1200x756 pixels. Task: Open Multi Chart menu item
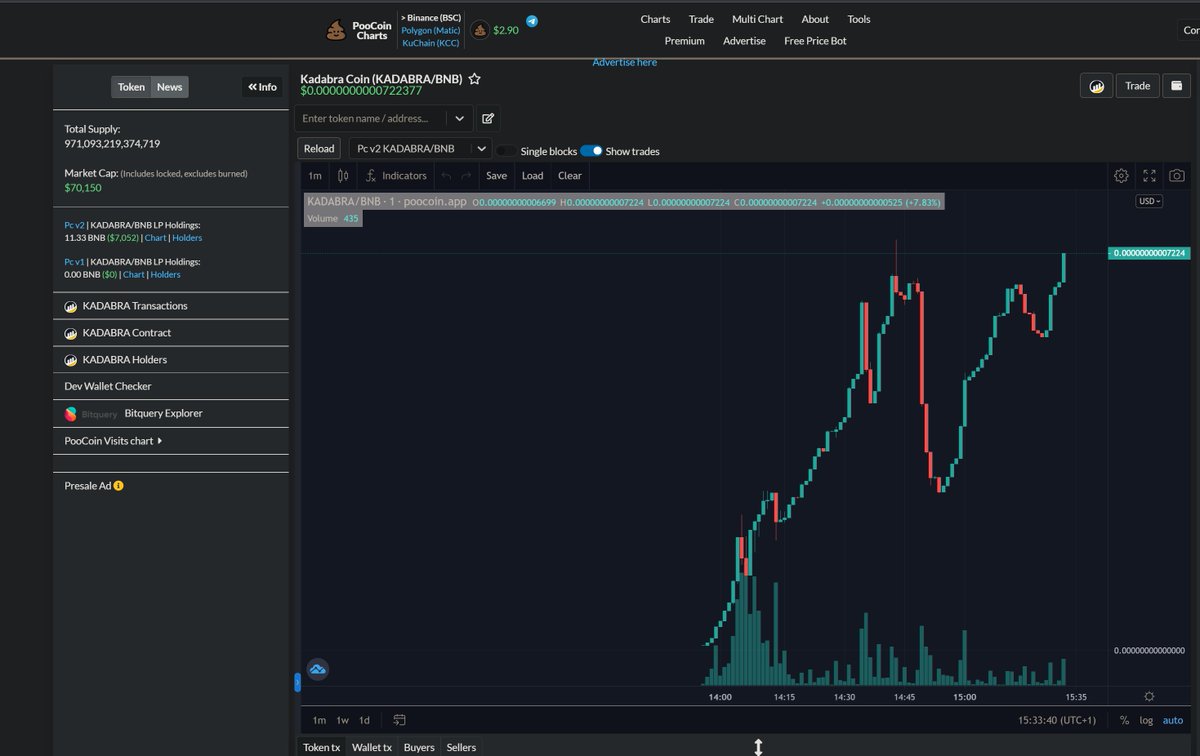[757, 19]
